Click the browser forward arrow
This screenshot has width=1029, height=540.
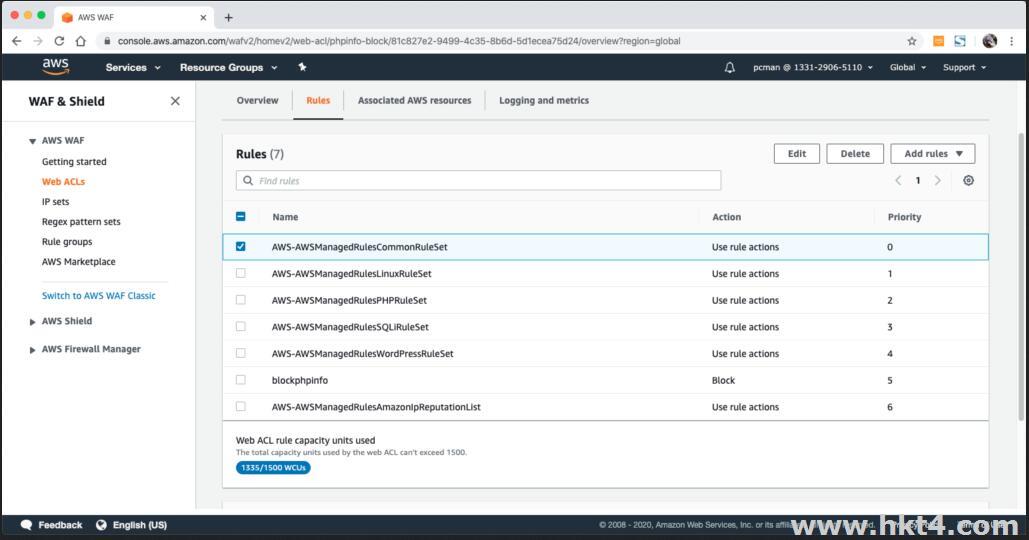tap(38, 41)
